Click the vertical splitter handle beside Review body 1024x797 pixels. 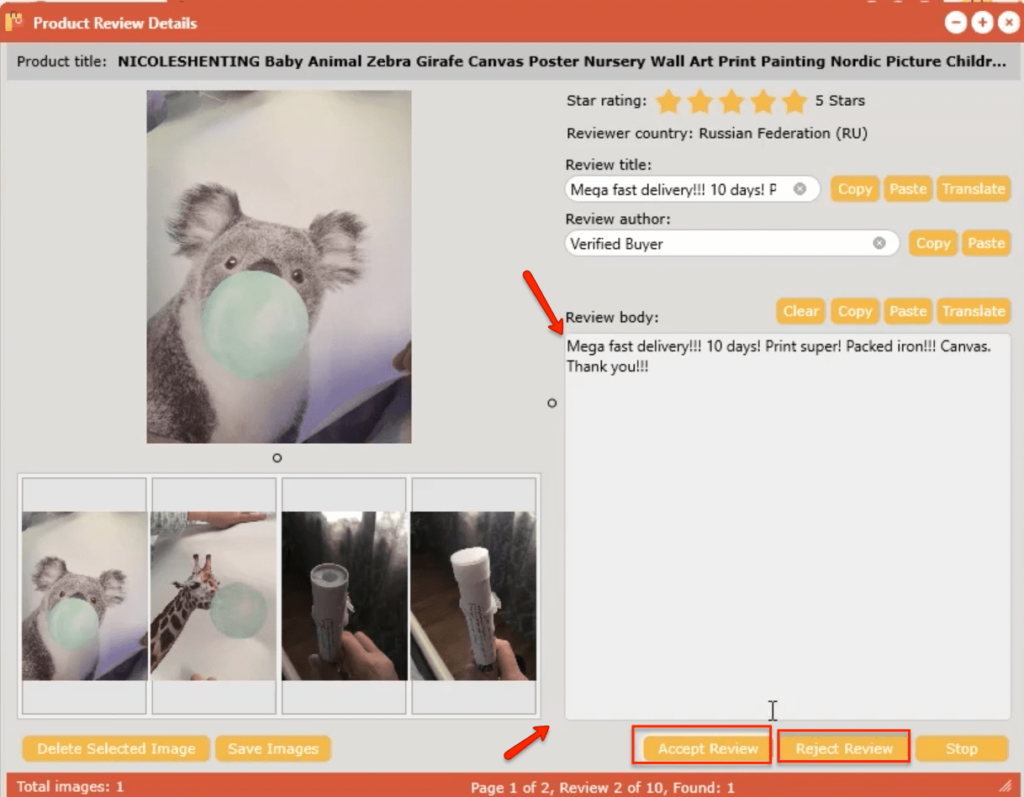pos(552,403)
